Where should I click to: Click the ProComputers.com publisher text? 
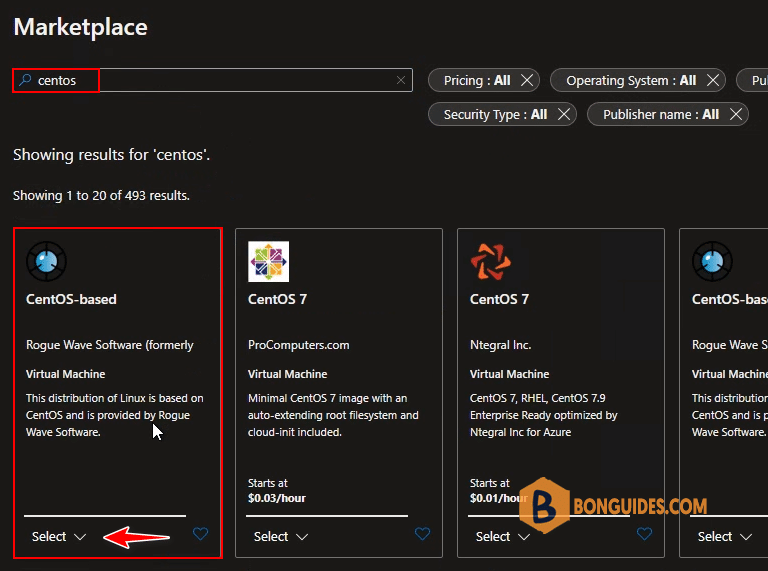click(299, 345)
